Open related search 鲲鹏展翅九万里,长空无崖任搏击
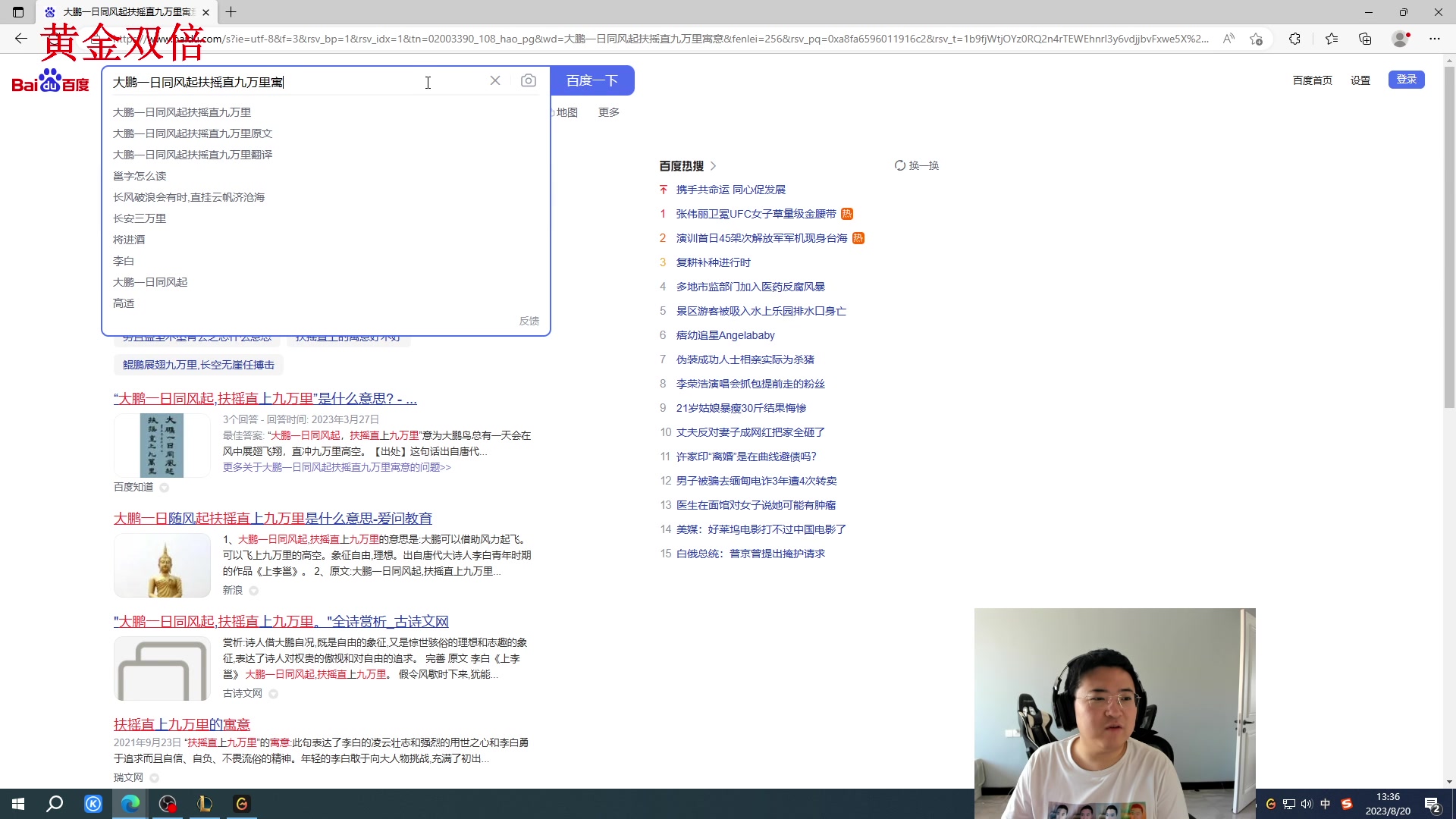 pyautogui.click(x=199, y=365)
